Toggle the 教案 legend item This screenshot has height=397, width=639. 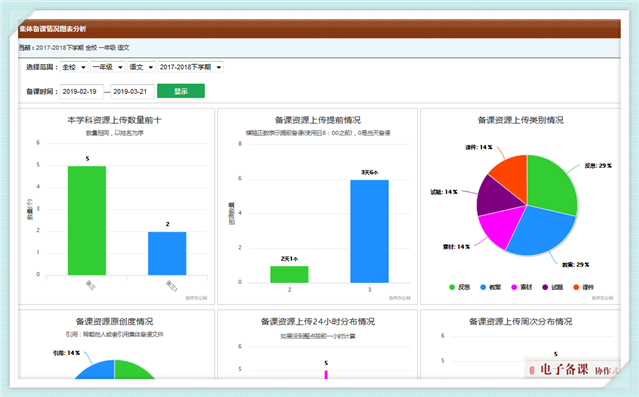pos(491,287)
